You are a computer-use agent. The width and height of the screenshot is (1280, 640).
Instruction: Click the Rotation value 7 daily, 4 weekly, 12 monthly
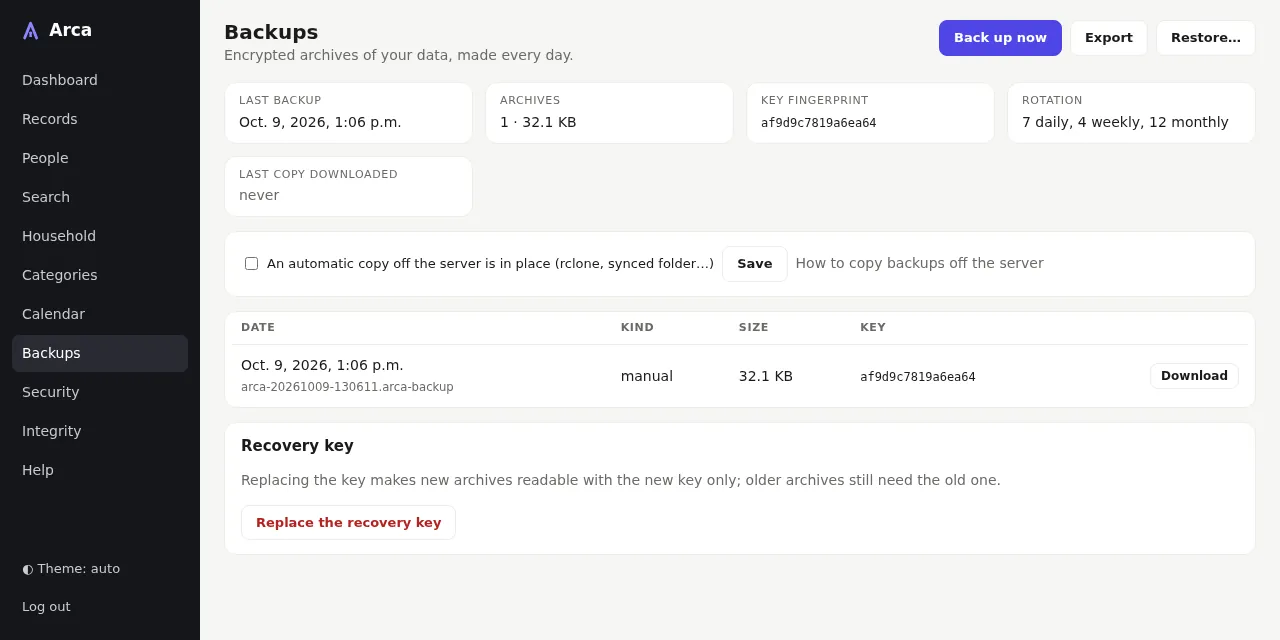pos(1125,122)
